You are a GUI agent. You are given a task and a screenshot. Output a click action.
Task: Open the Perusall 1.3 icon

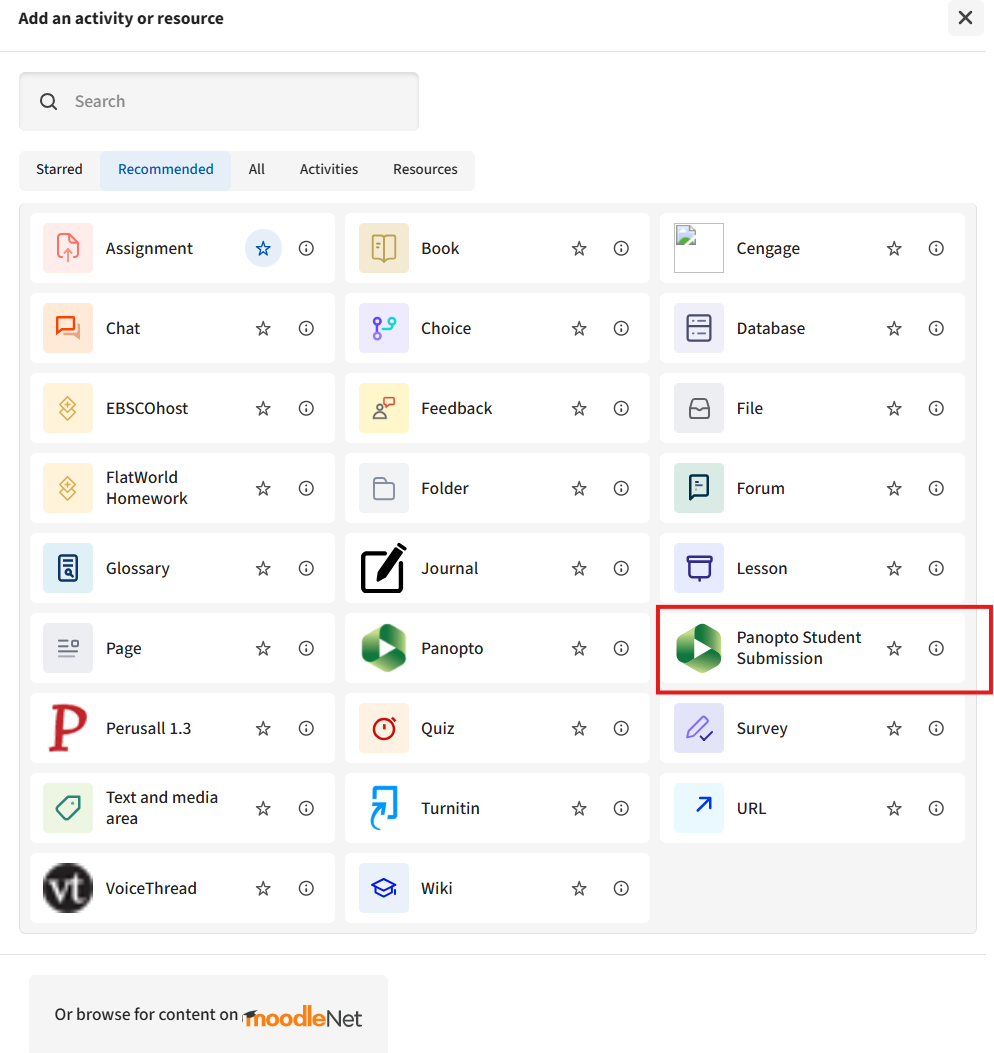(67, 728)
